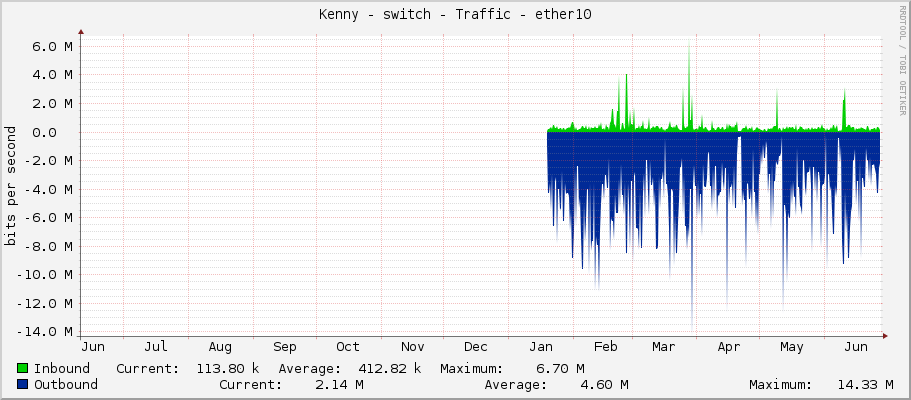Screen dimensions: 911x400
Task: Click the '-8.0 M' y-axis label
Action: 49,246
